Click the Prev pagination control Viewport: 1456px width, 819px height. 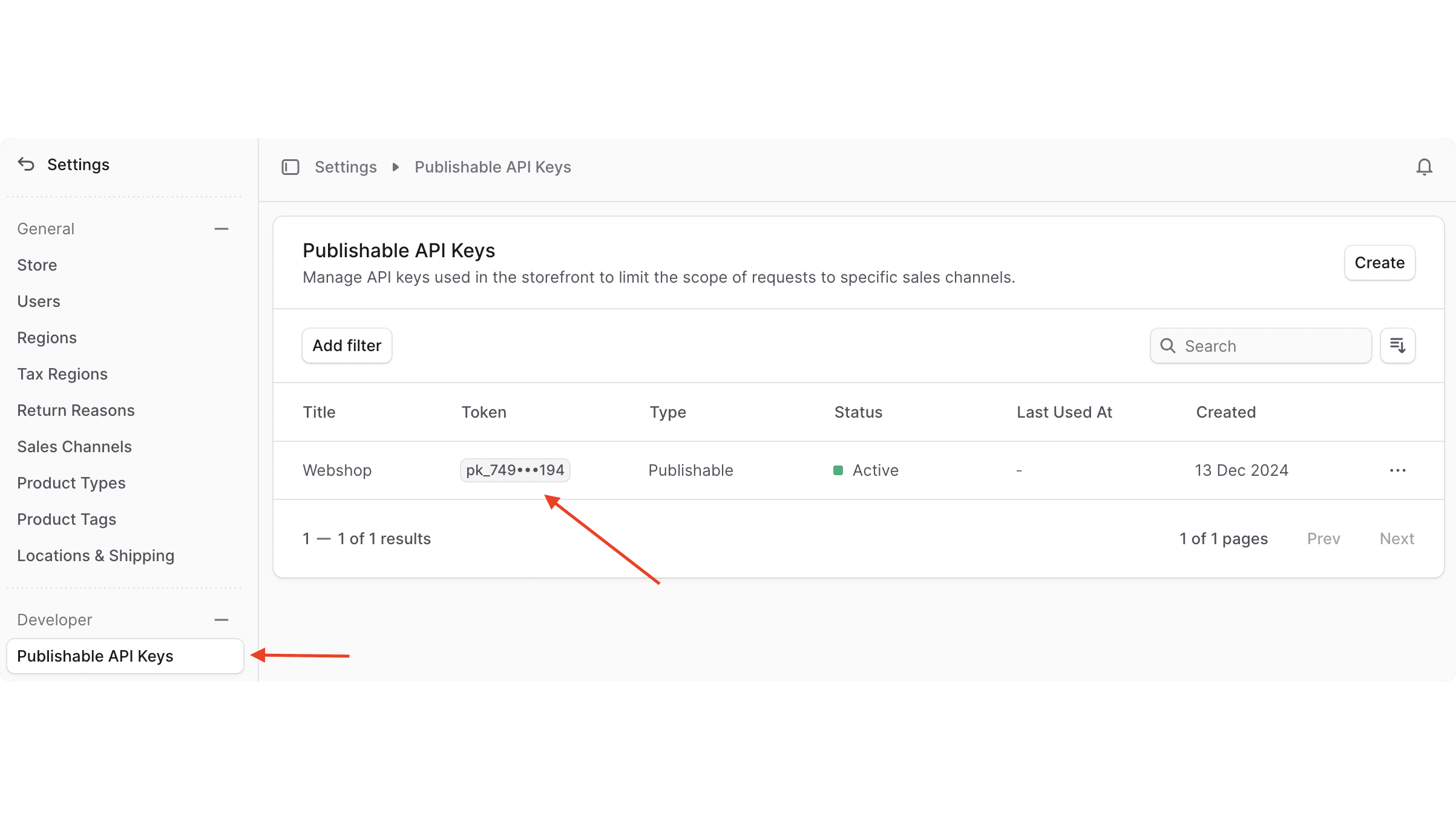pos(1323,538)
